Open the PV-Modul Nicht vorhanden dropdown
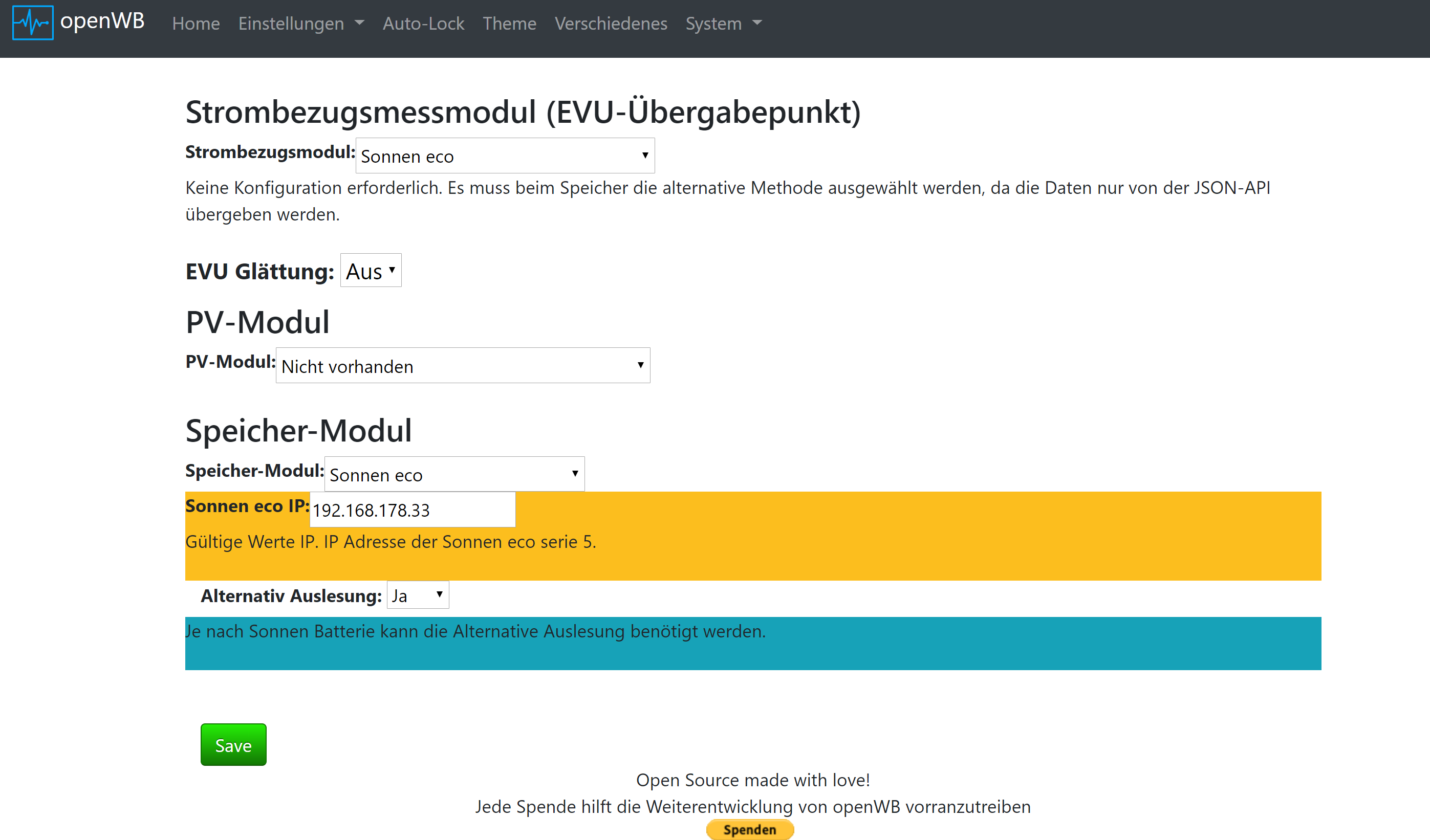The width and height of the screenshot is (1430, 840). [463, 366]
